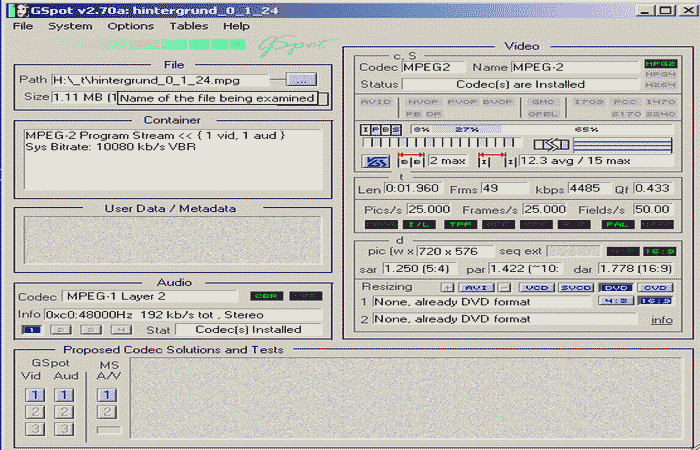Run MS A/V test 1
Viewport: 700px width, 450px height.
pos(107,395)
